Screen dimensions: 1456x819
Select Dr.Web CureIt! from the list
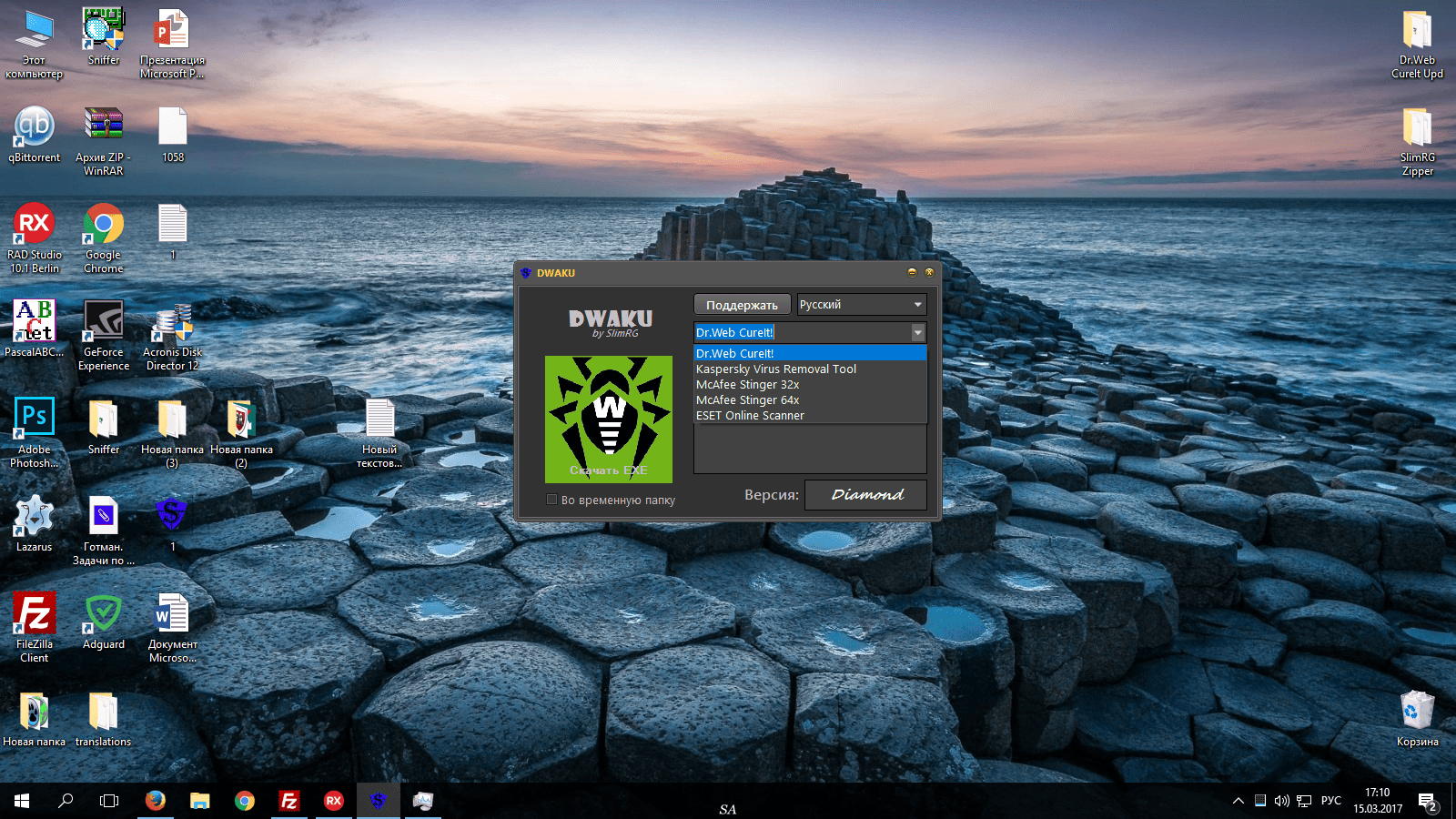click(x=810, y=353)
